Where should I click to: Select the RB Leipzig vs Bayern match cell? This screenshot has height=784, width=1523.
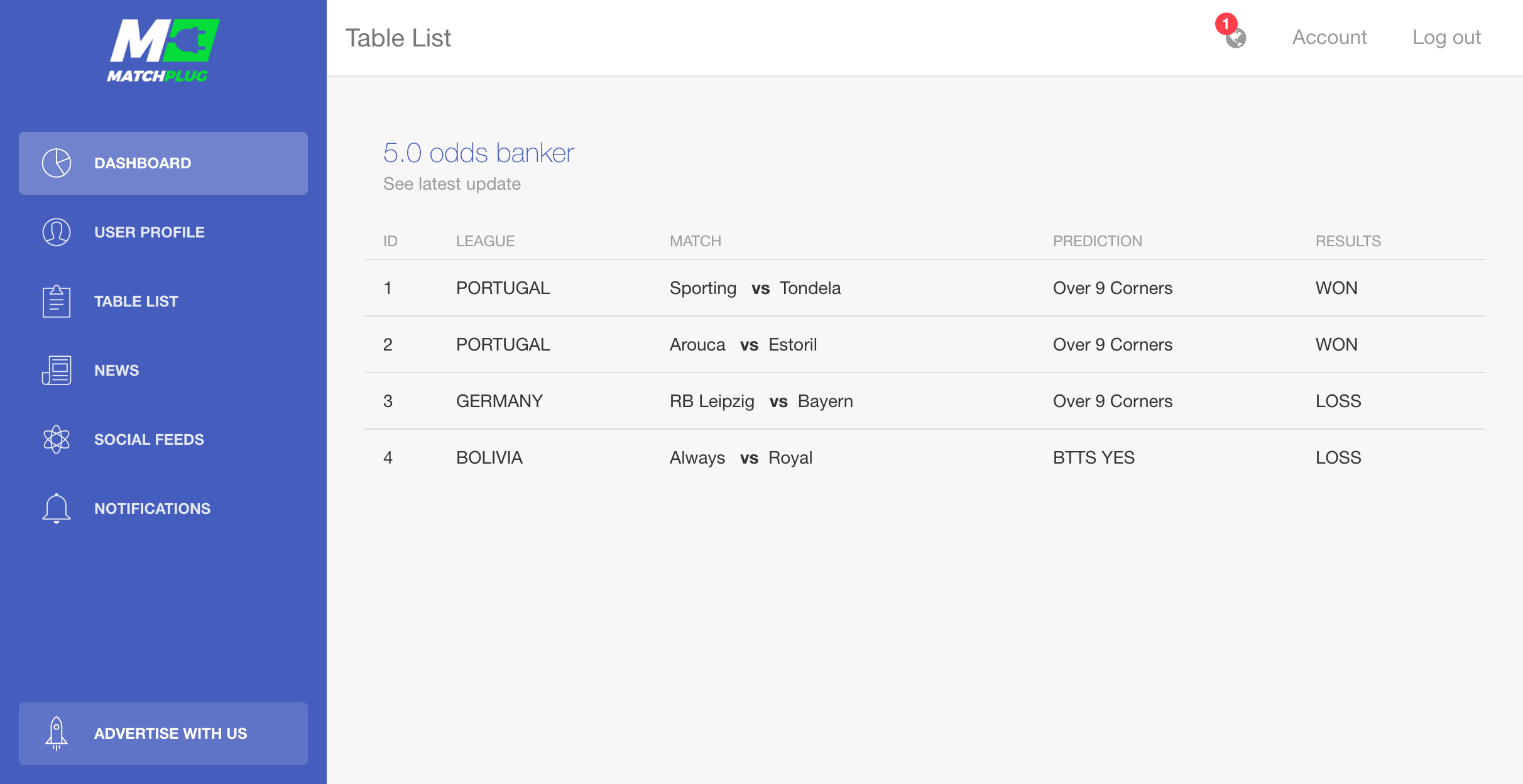(761, 401)
